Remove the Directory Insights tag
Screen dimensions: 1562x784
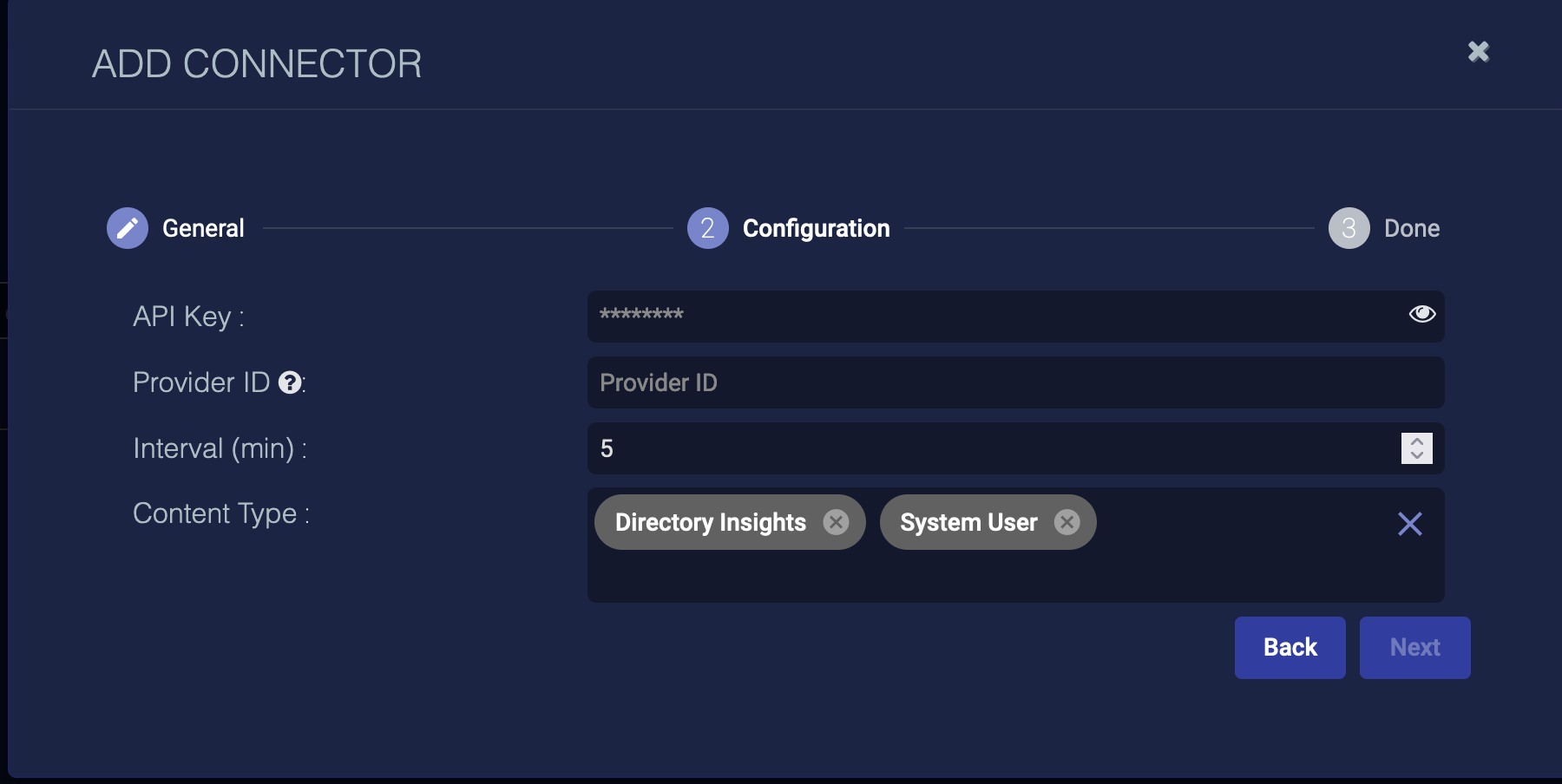[x=836, y=522]
